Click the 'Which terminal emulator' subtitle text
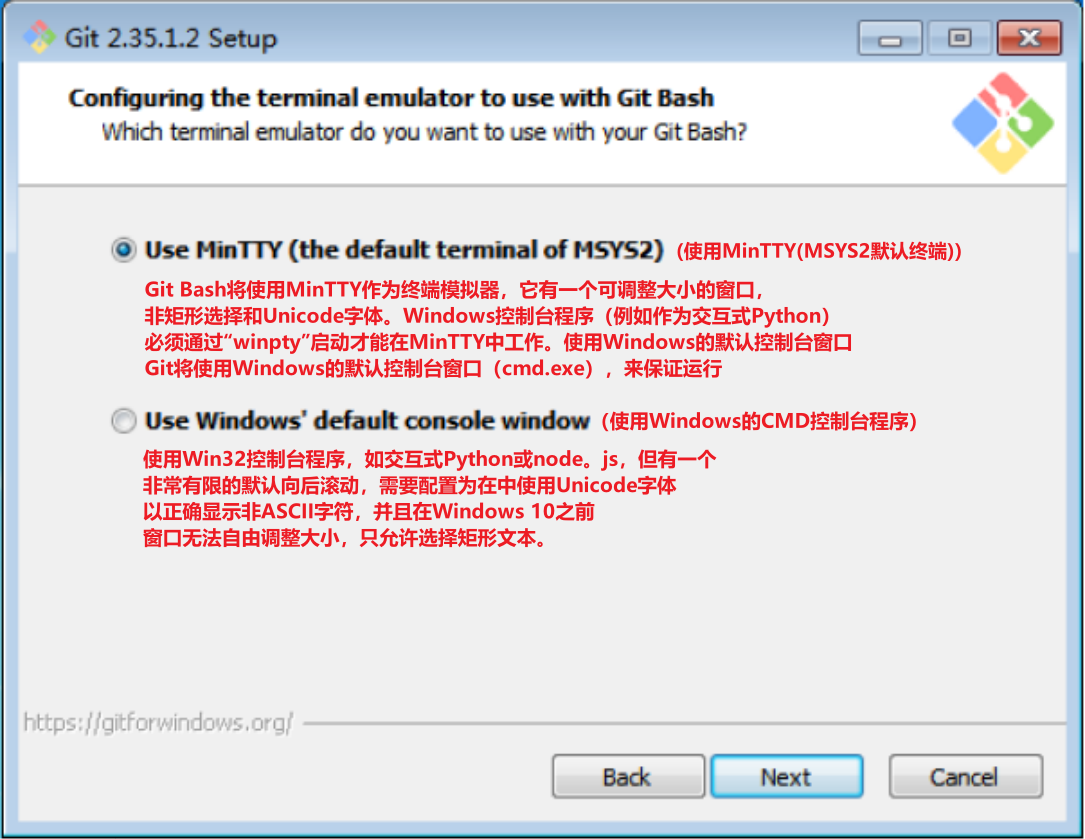This screenshot has width=1085, height=839. point(424,132)
